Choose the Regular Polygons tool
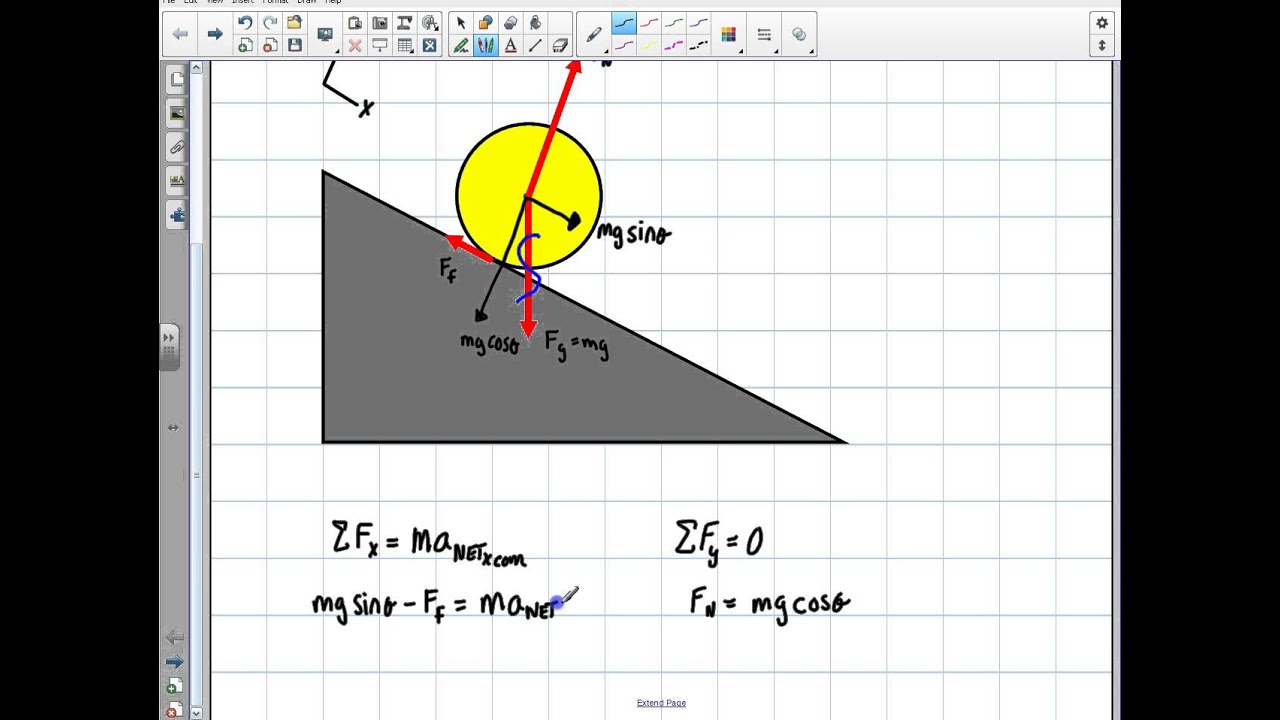 (511, 23)
